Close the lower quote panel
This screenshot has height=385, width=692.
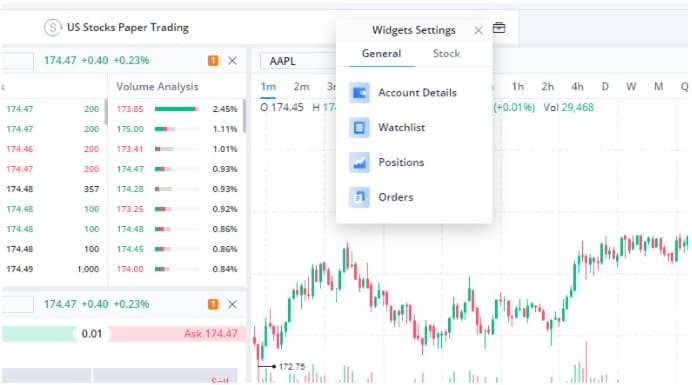point(233,304)
